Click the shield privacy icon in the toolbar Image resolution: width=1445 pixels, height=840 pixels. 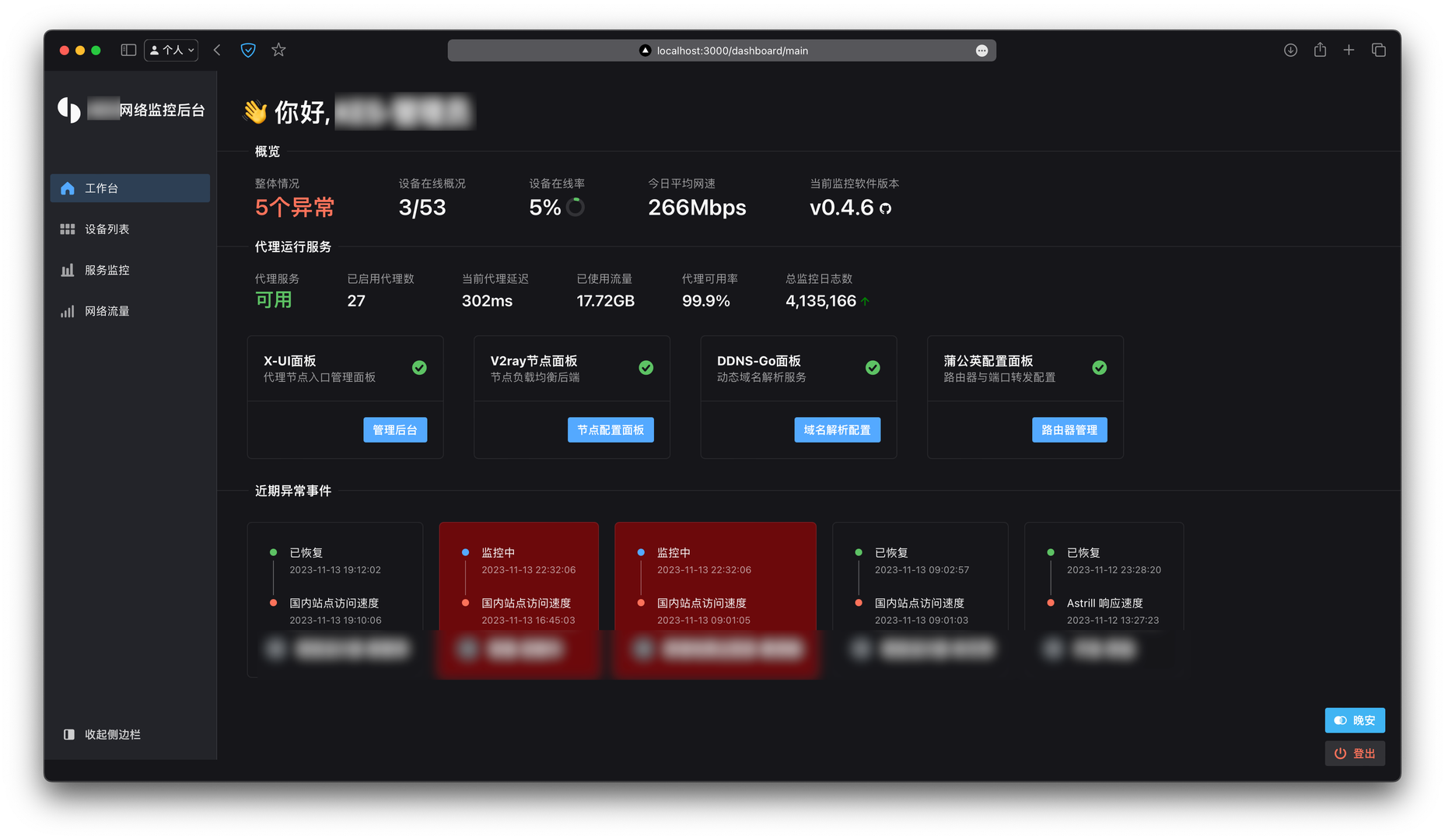248,51
